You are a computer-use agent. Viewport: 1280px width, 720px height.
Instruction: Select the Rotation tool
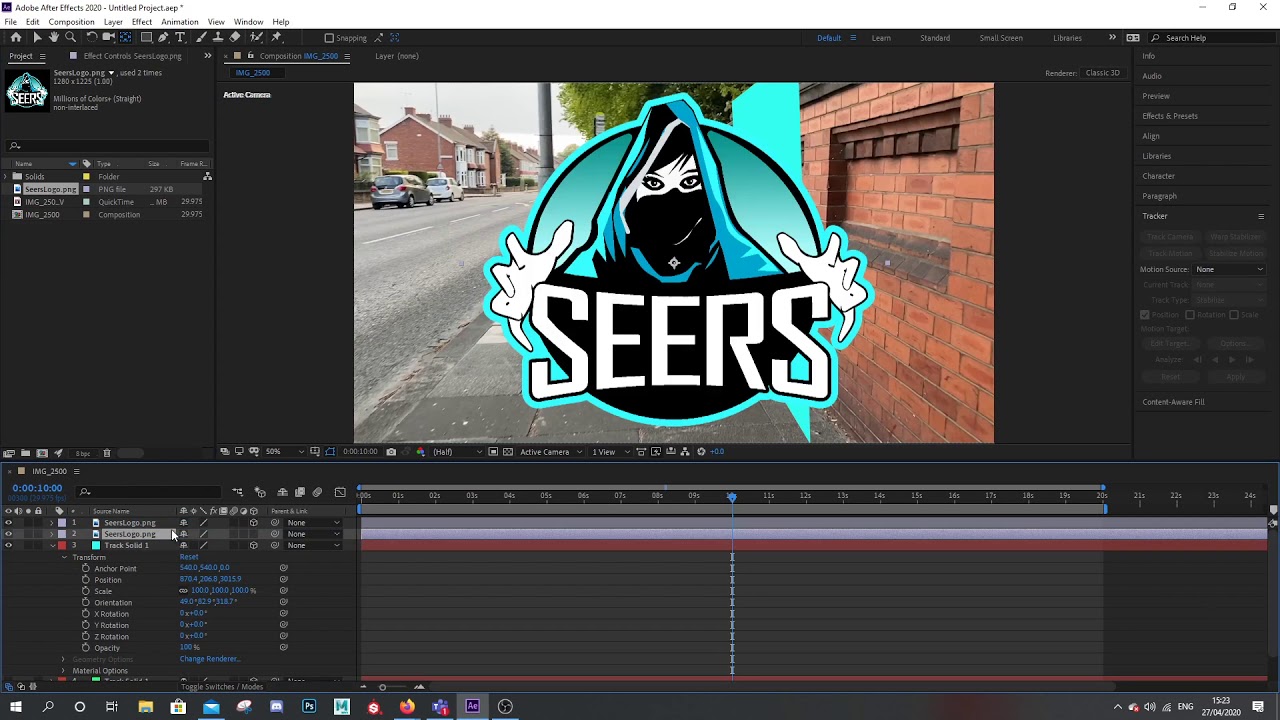[x=92, y=37]
